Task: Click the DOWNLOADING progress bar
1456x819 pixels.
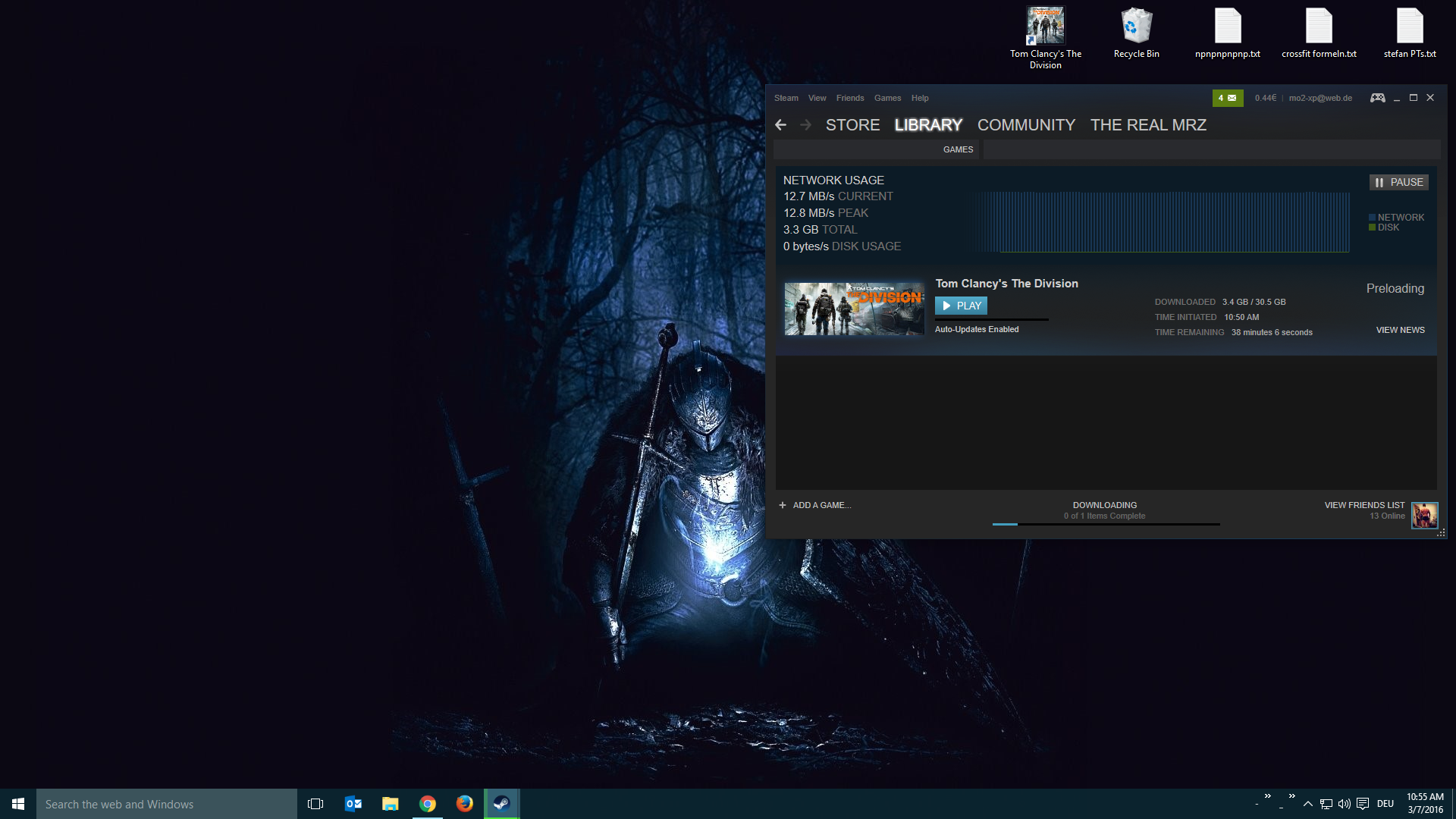Action: click(x=1105, y=523)
